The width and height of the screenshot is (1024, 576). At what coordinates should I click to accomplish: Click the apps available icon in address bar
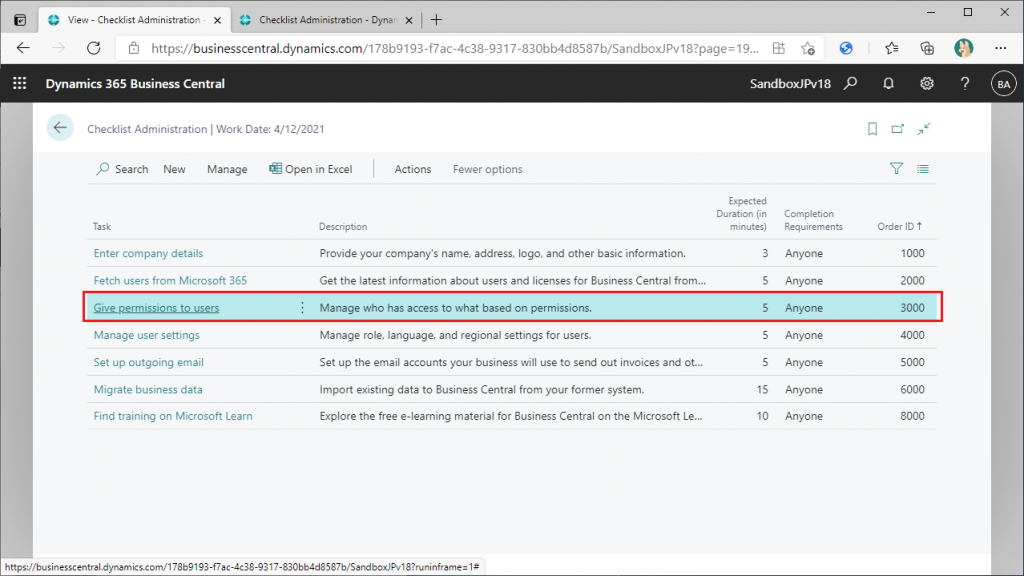pos(778,48)
